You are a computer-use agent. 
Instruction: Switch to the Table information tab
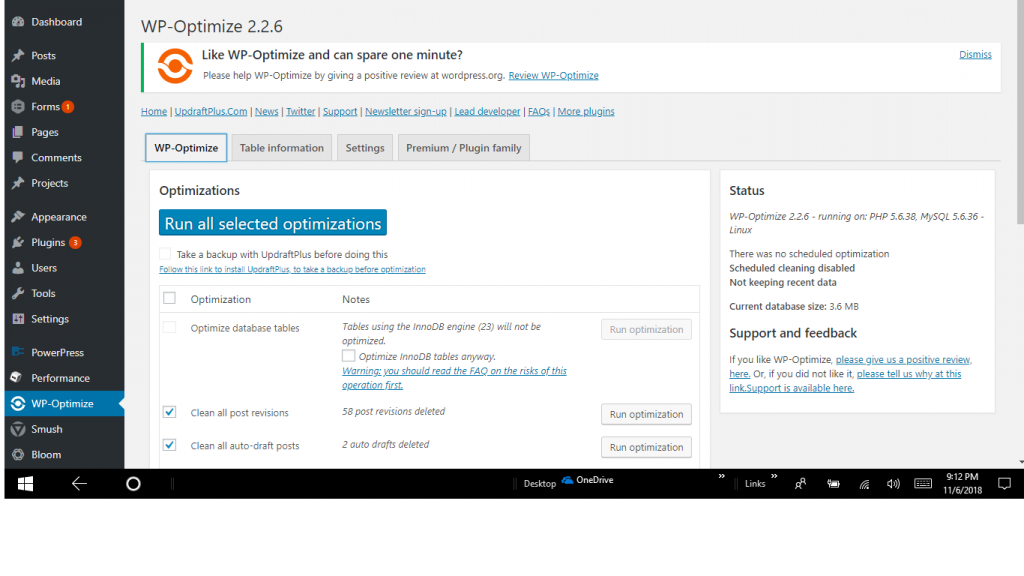tap(281, 148)
